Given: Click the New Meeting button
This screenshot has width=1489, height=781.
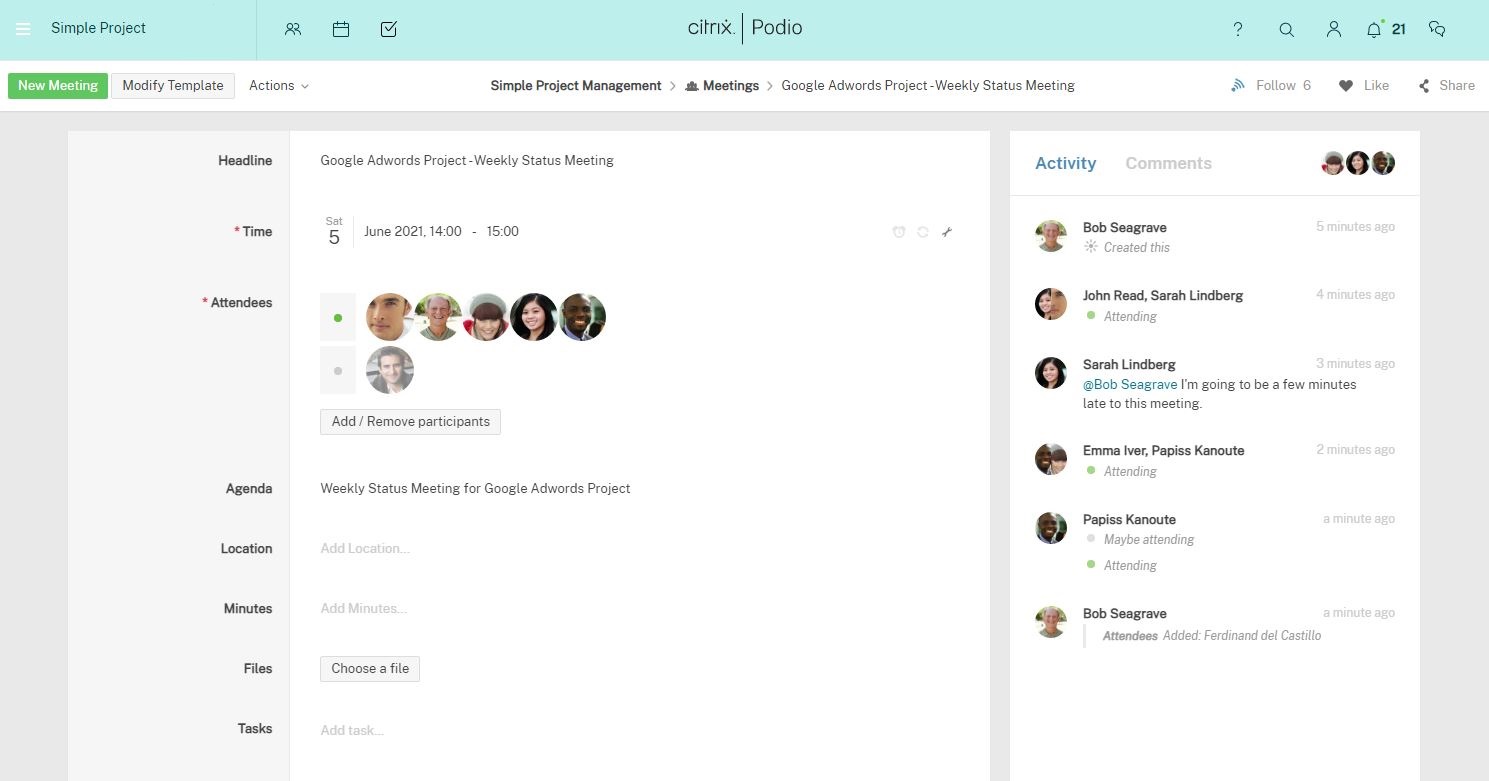Looking at the screenshot, I should tap(58, 86).
